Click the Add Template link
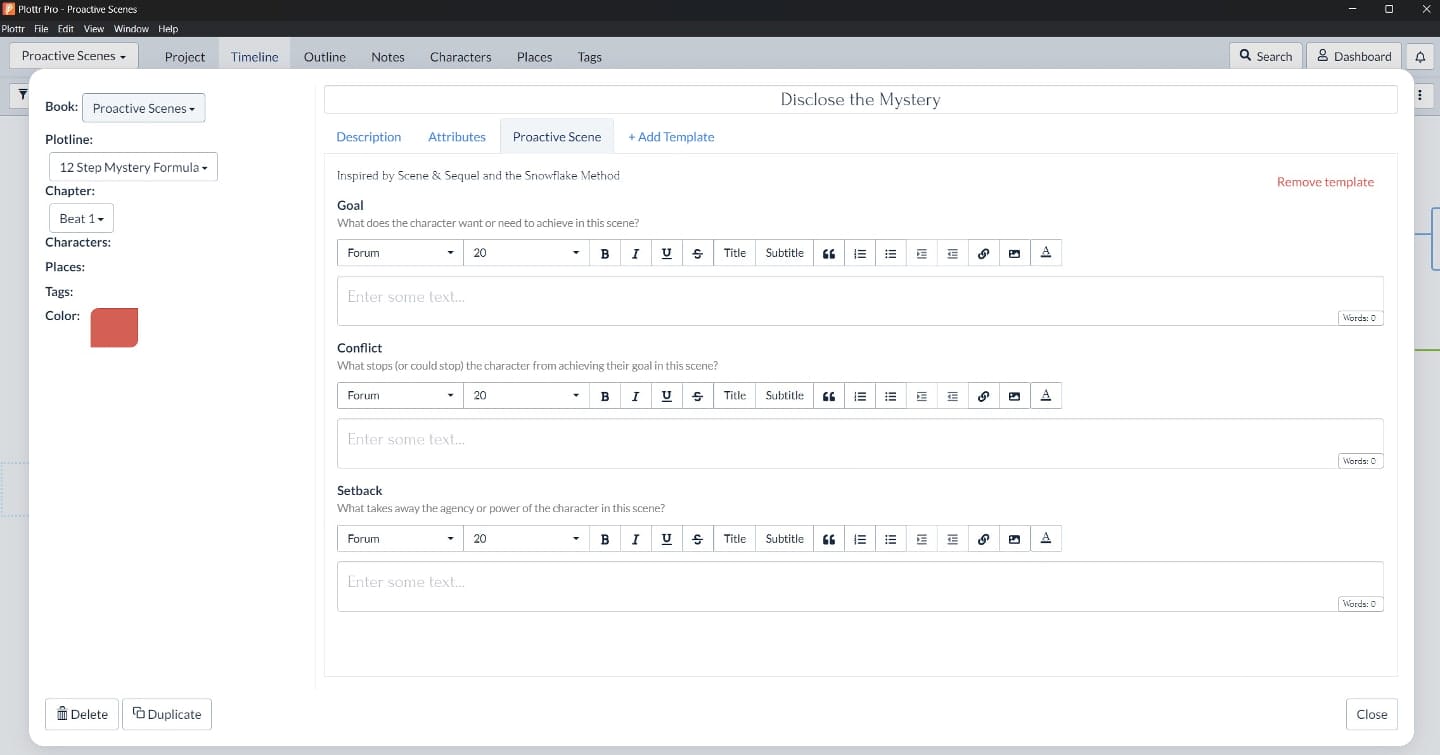 coord(671,137)
